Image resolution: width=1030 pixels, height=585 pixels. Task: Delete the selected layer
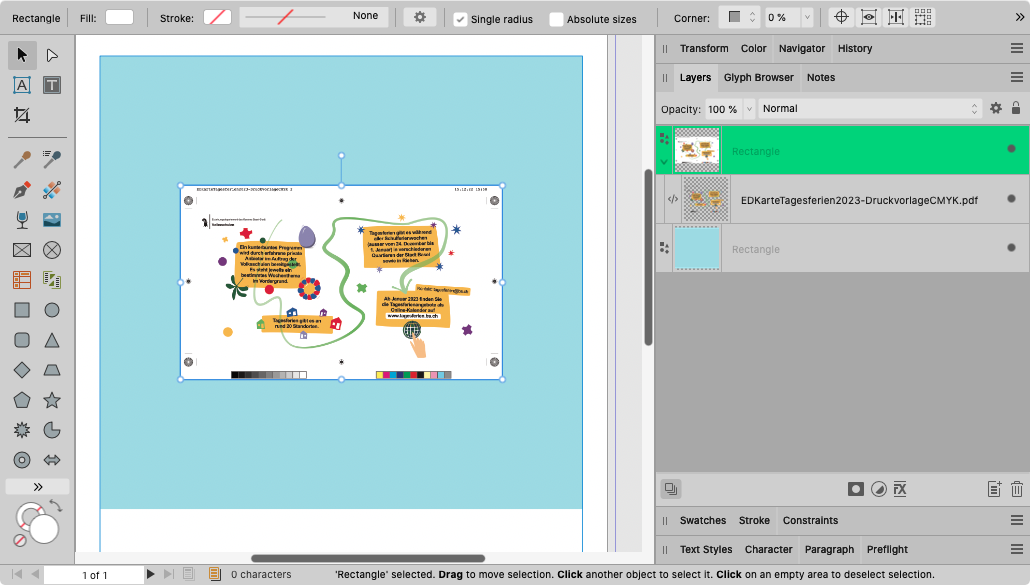[x=1017, y=489]
